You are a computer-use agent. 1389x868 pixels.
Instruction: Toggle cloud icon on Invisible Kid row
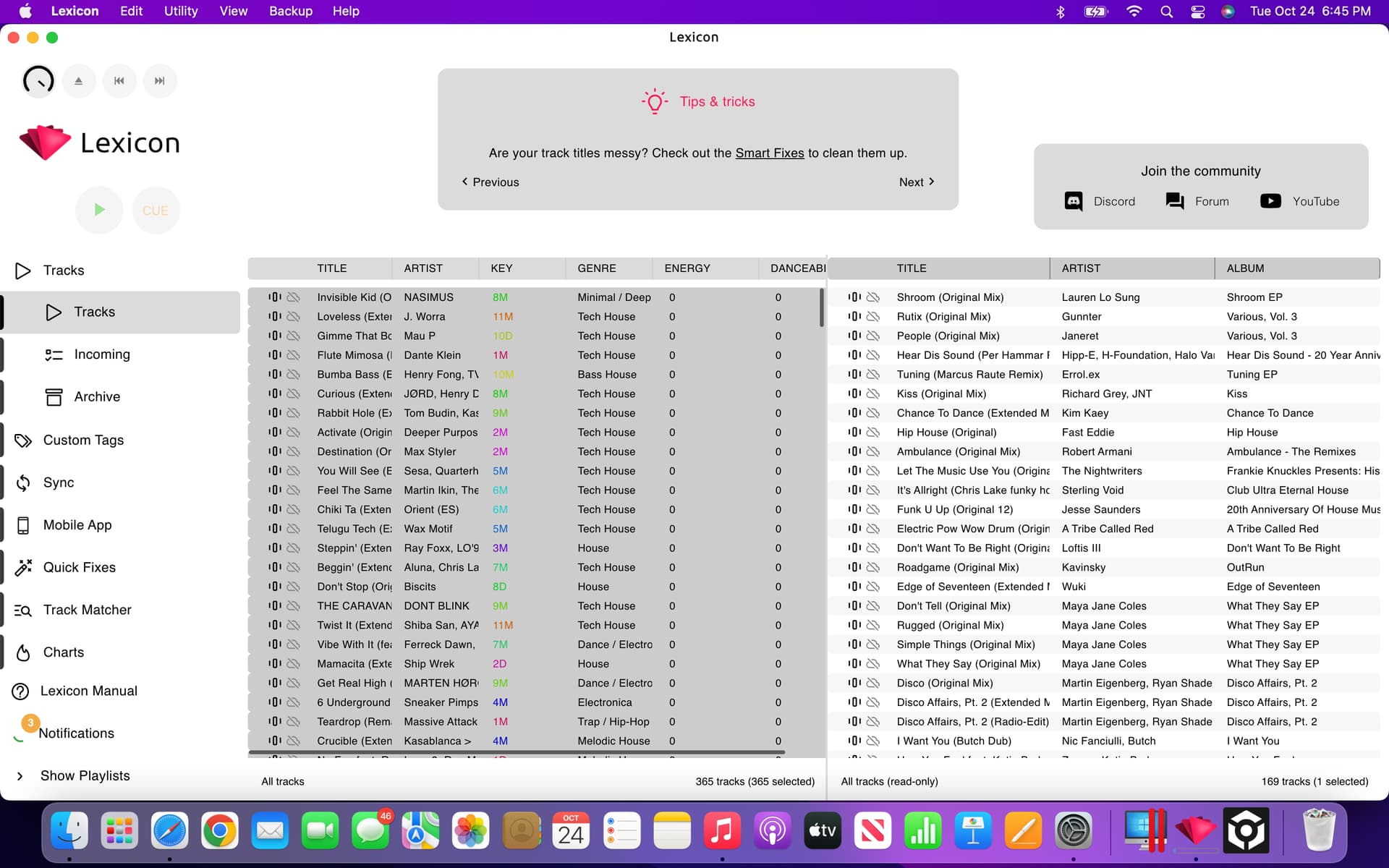(293, 297)
